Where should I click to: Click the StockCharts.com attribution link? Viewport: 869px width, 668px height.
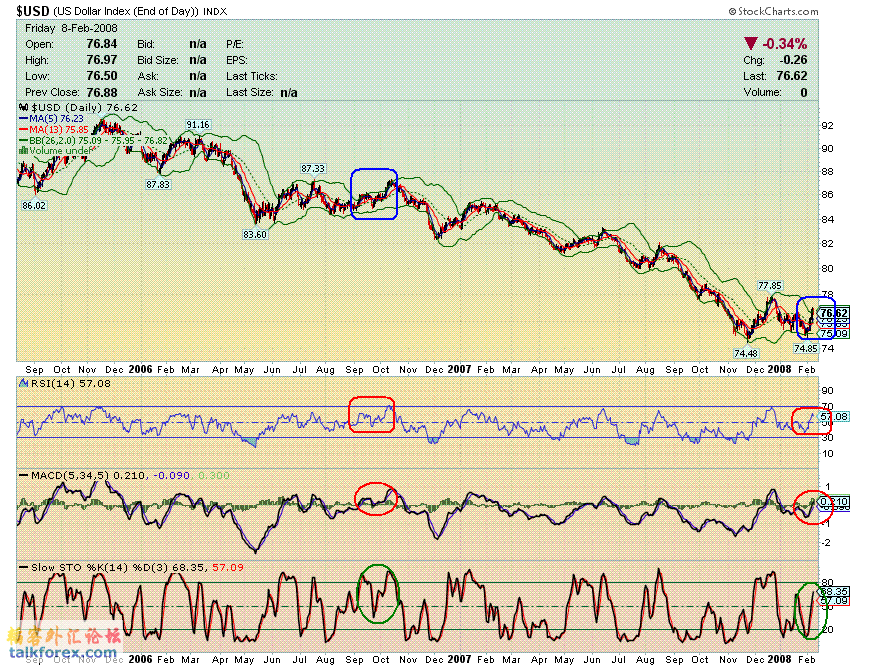point(773,11)
